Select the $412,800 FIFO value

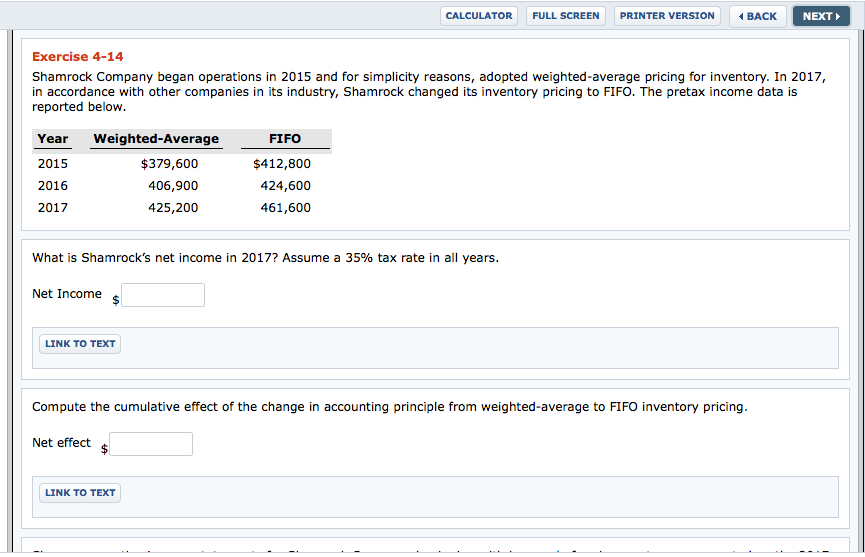[282, 164]
